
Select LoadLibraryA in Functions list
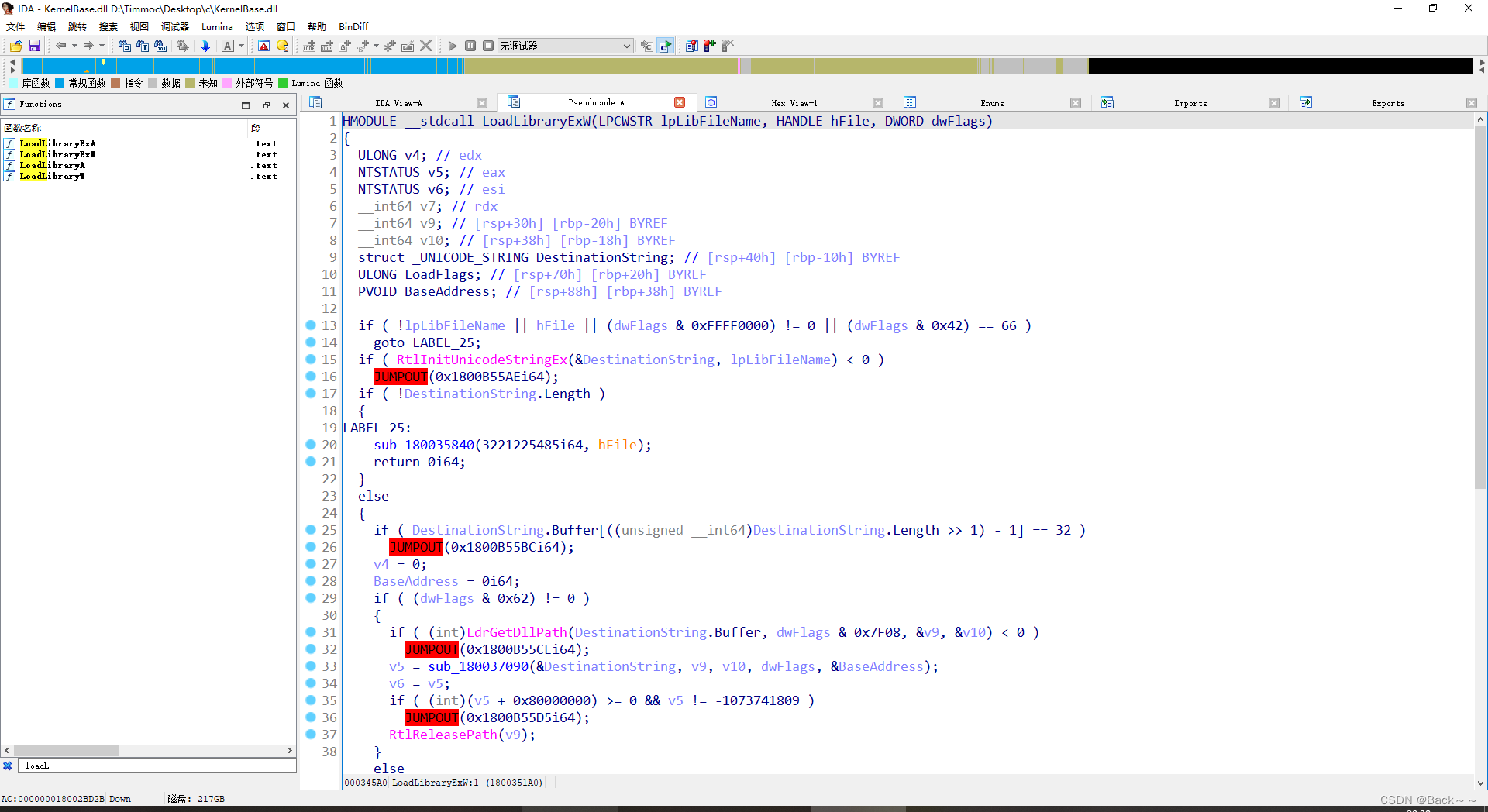point(53,165)
